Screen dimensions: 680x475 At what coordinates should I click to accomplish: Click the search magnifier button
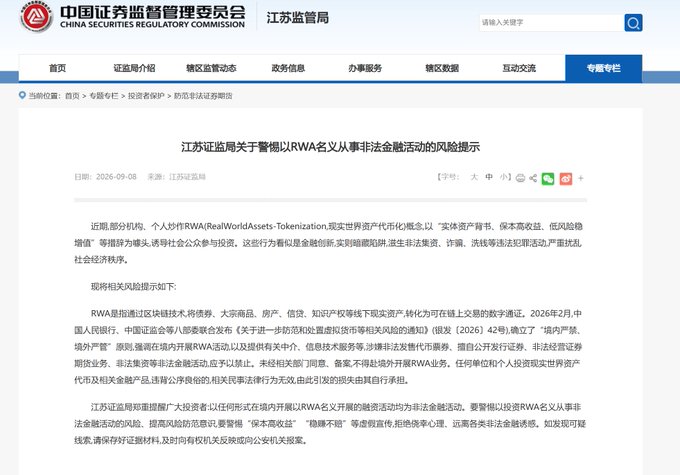click(x=633, y=23)
